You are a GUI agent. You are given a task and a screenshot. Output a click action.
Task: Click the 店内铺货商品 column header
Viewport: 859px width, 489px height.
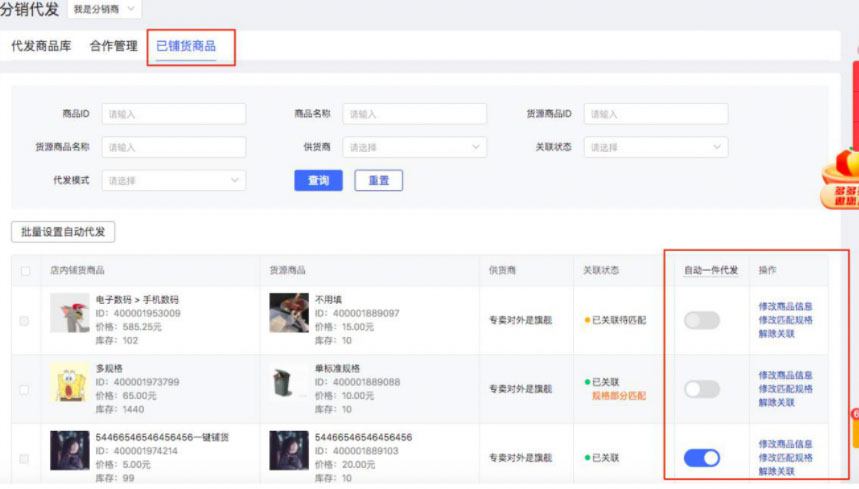[x=77, y=271]
